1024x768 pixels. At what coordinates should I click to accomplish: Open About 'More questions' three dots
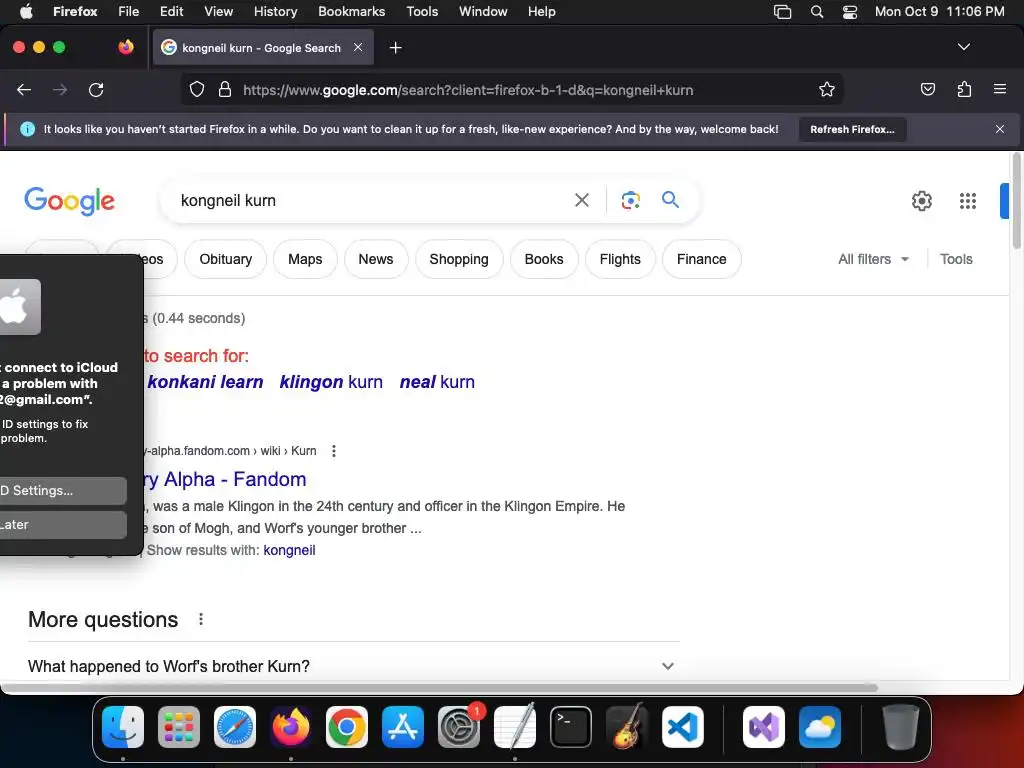point(201,619)
